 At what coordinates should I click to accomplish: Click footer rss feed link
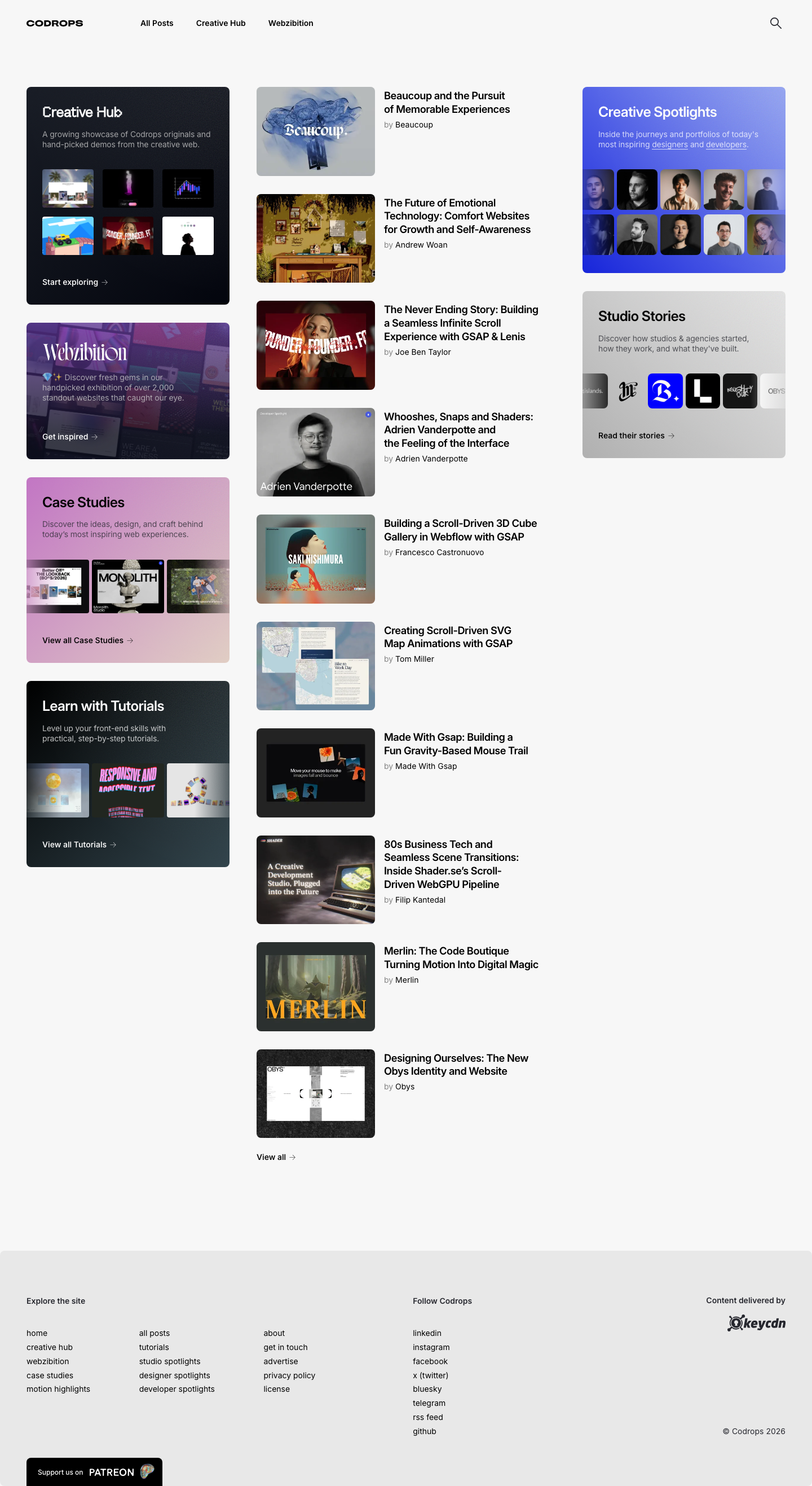(428, 1417)
